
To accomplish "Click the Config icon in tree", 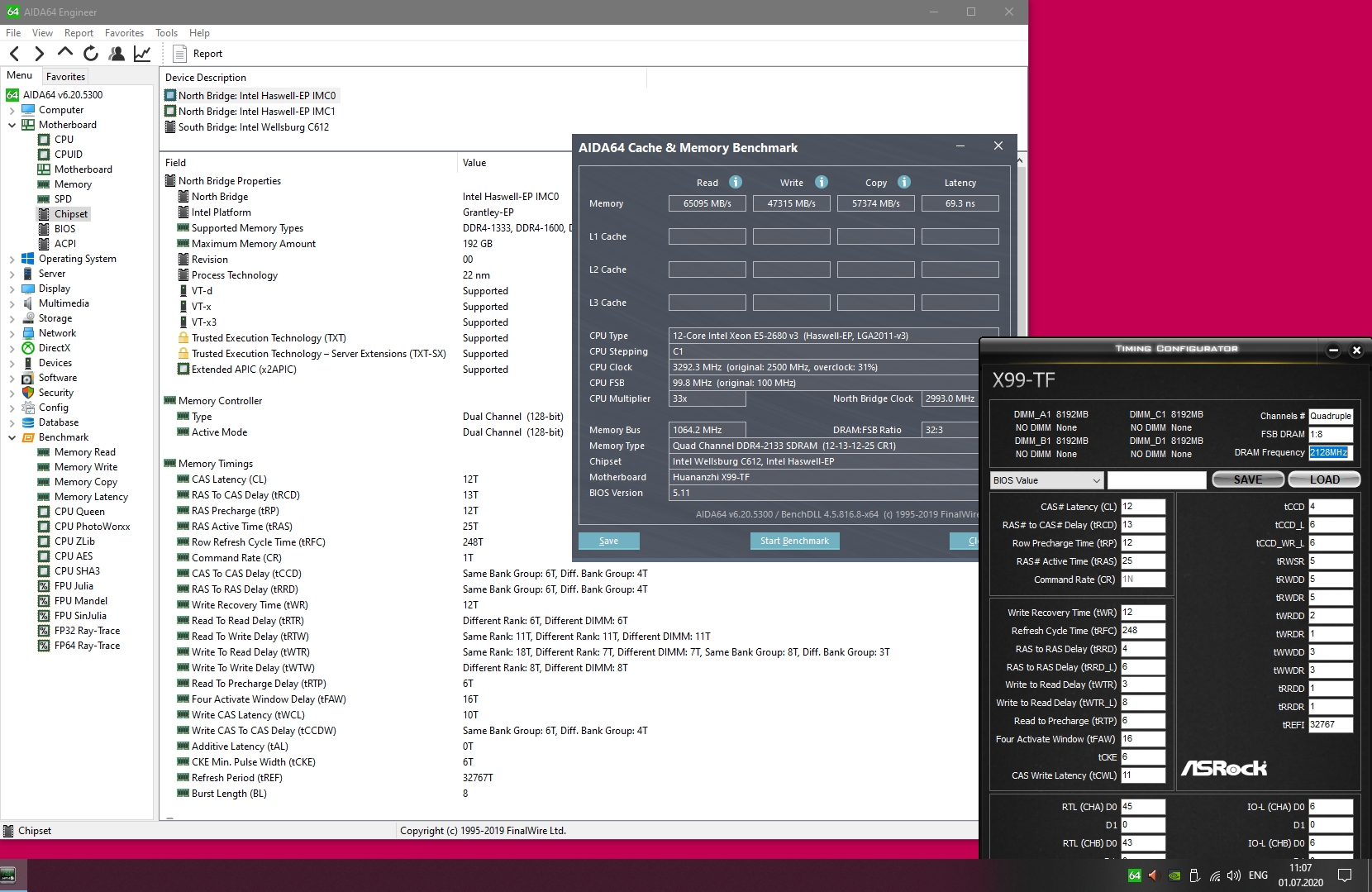I will pyautogui.click(x=28, y=408).
